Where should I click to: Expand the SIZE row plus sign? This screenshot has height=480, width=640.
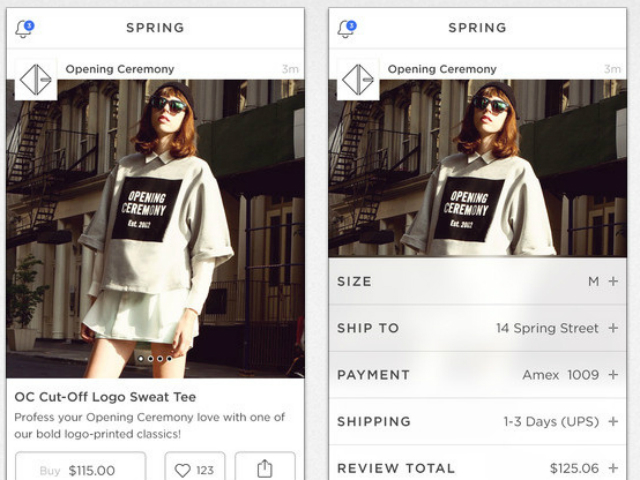click(x=613, y=281)
